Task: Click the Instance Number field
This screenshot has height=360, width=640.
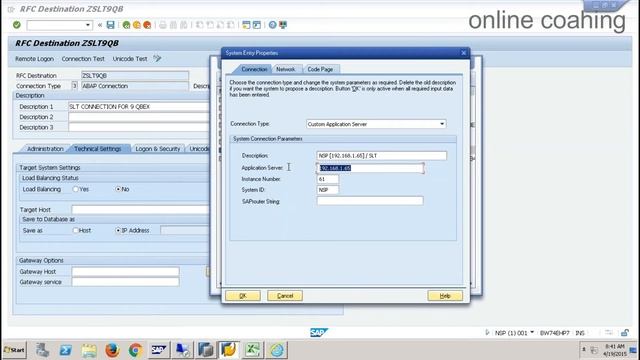Action: (x=328, y=179)
